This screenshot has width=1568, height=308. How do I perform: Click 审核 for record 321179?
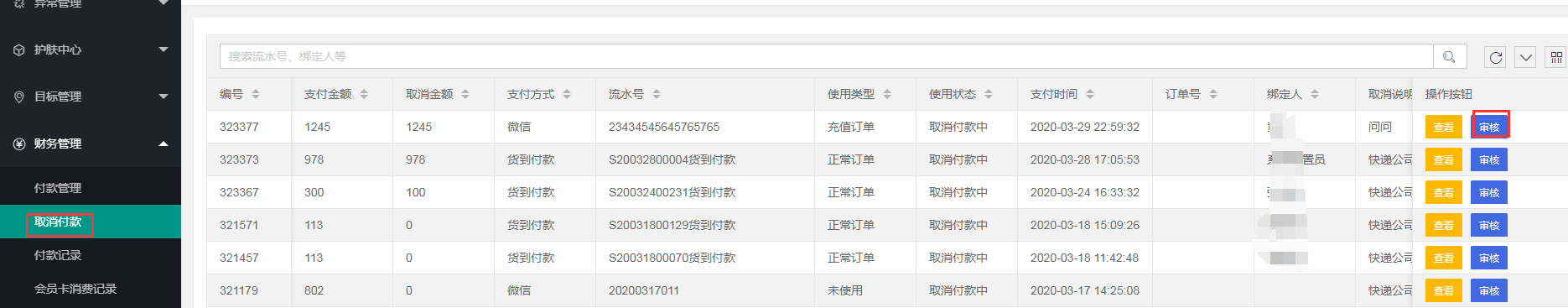point(1489,290)
